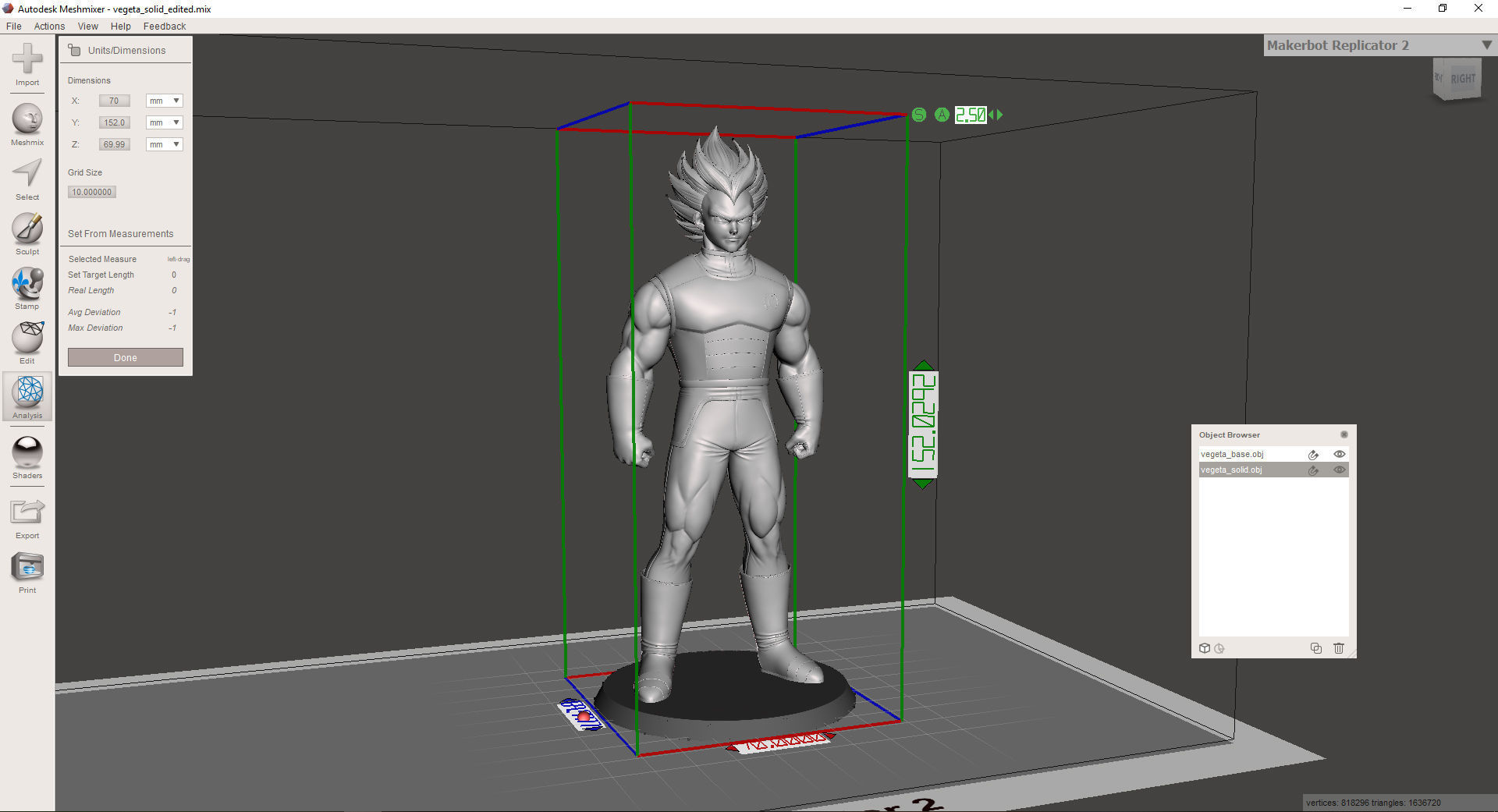This screenshot has width=1498, height=812.
Task: Click the Set From Measurements heading
Action: pos(121,234)
